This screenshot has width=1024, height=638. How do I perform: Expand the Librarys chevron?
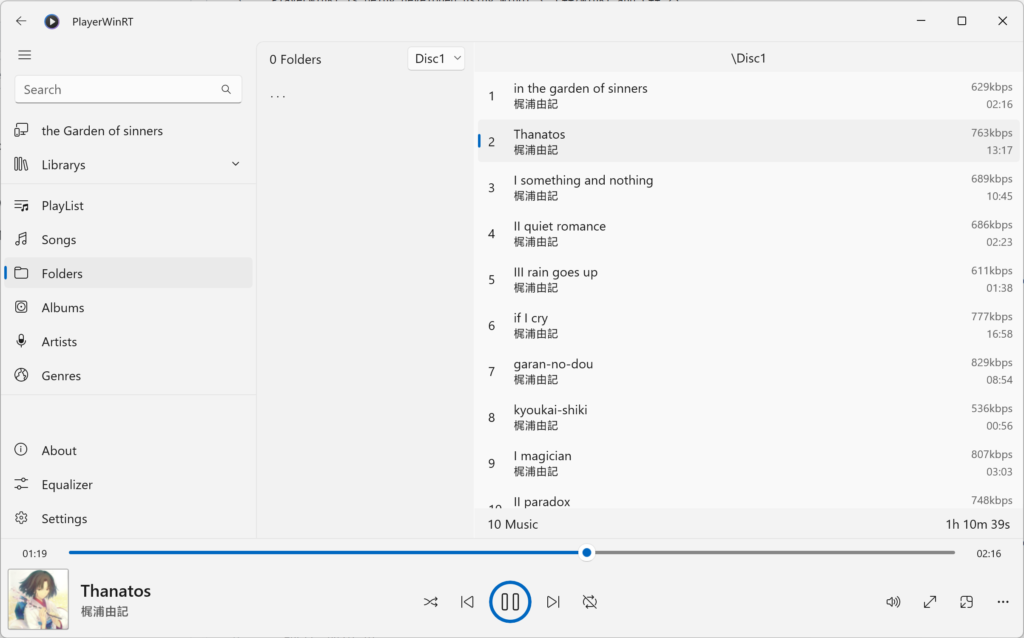236,164
